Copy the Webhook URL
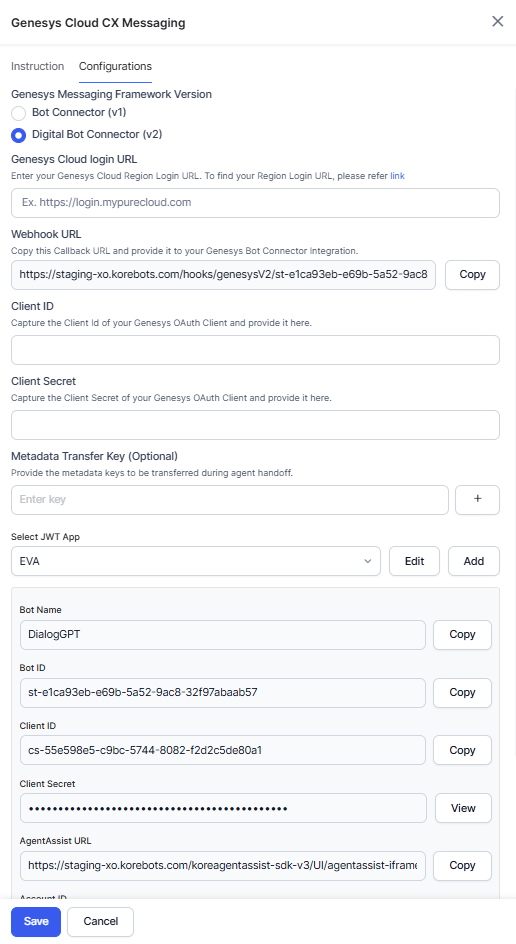Image resolution: width=516 pixels, height=944 pixels. pos(472,275)
